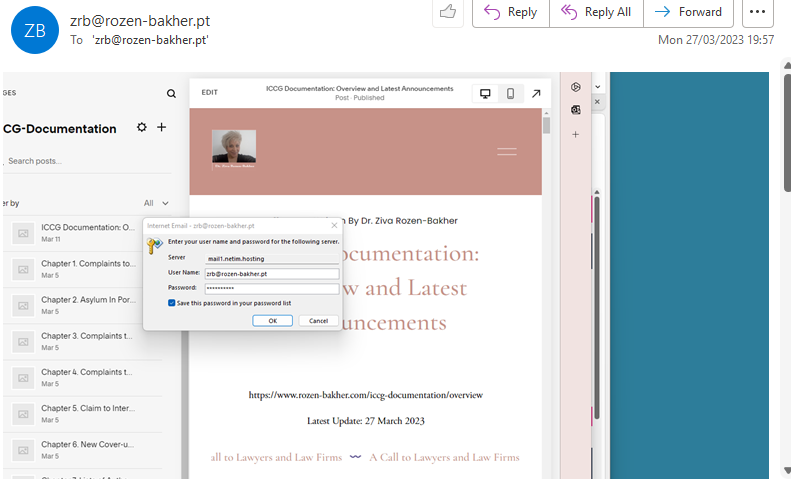Screen dimensions: 791x481
Task: Click the search magnifier in pages panel
Action: (x=172, y=93)
